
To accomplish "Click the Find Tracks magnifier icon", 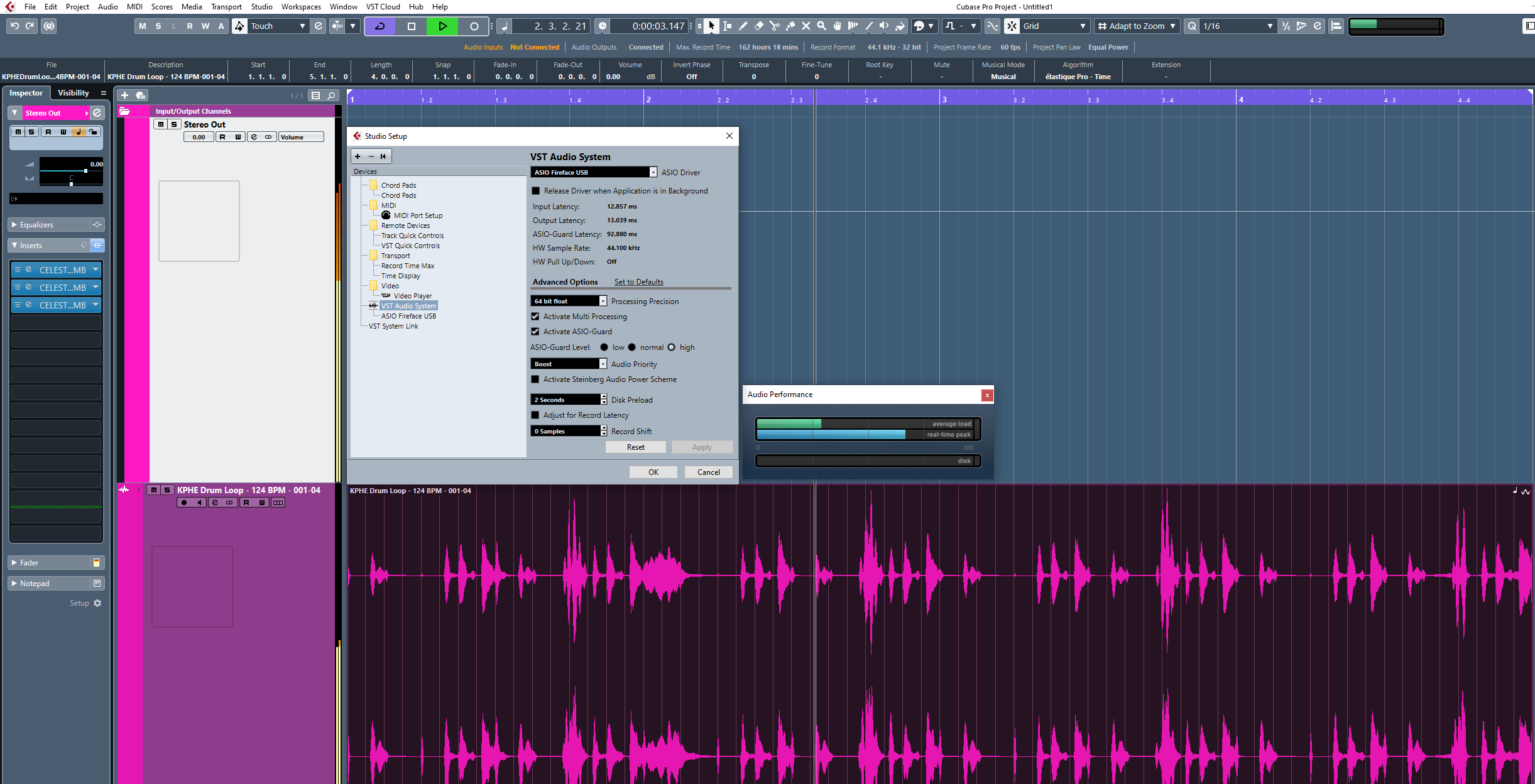I will (x=332, y=95).
